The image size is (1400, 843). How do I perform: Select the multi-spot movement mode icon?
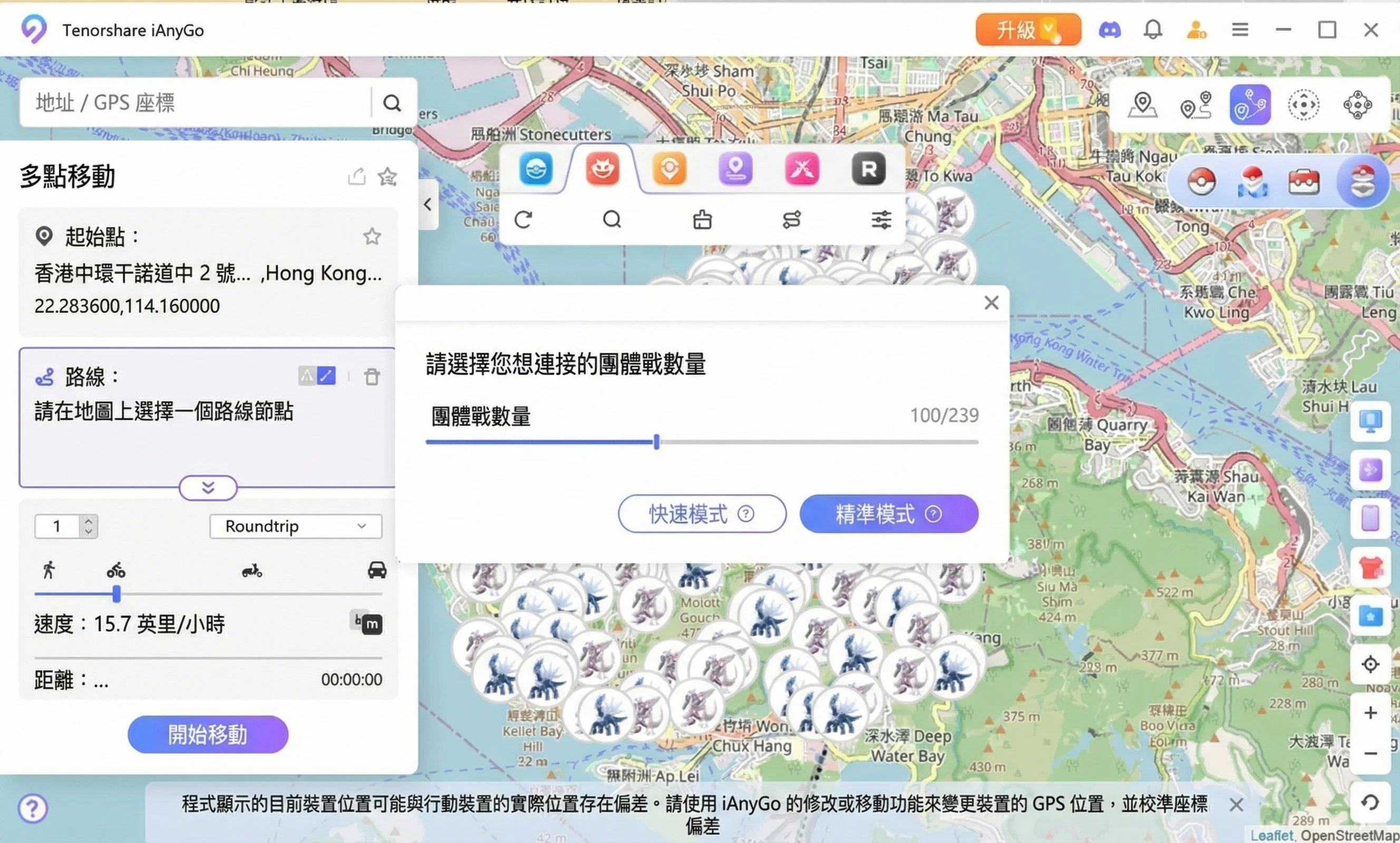[x=1249, y=105]
